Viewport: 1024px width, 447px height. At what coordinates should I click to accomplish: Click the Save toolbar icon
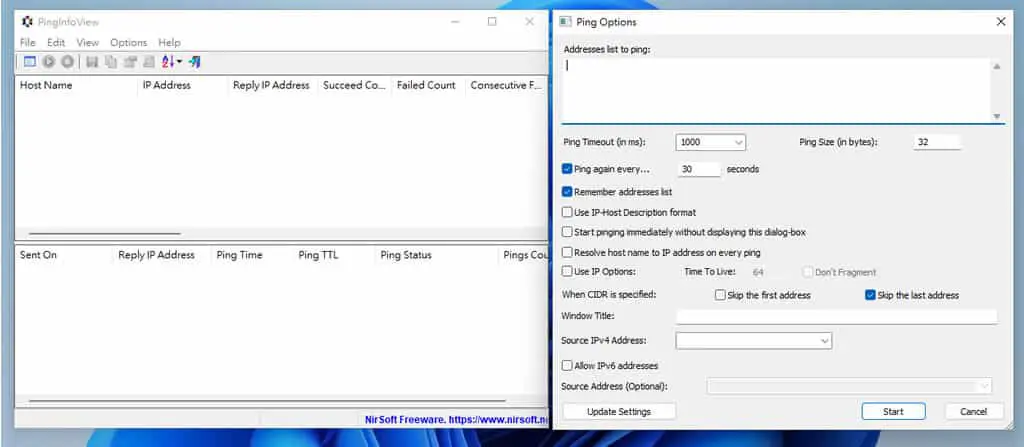(x=92, y=61)
